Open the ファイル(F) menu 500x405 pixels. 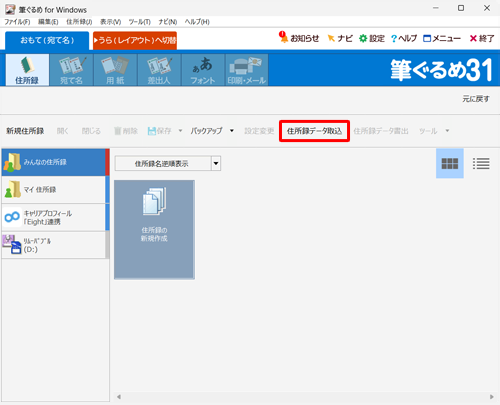[x=17, y=22]
